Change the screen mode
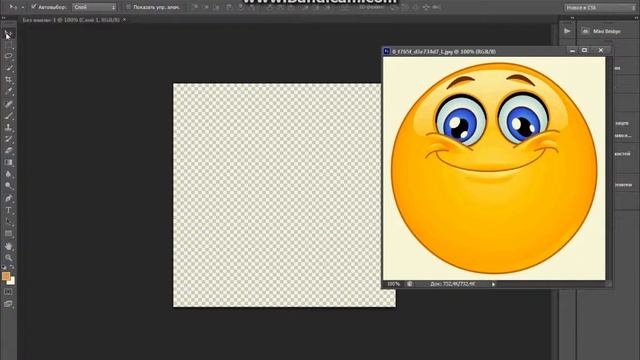 click(x=9, y=304)
